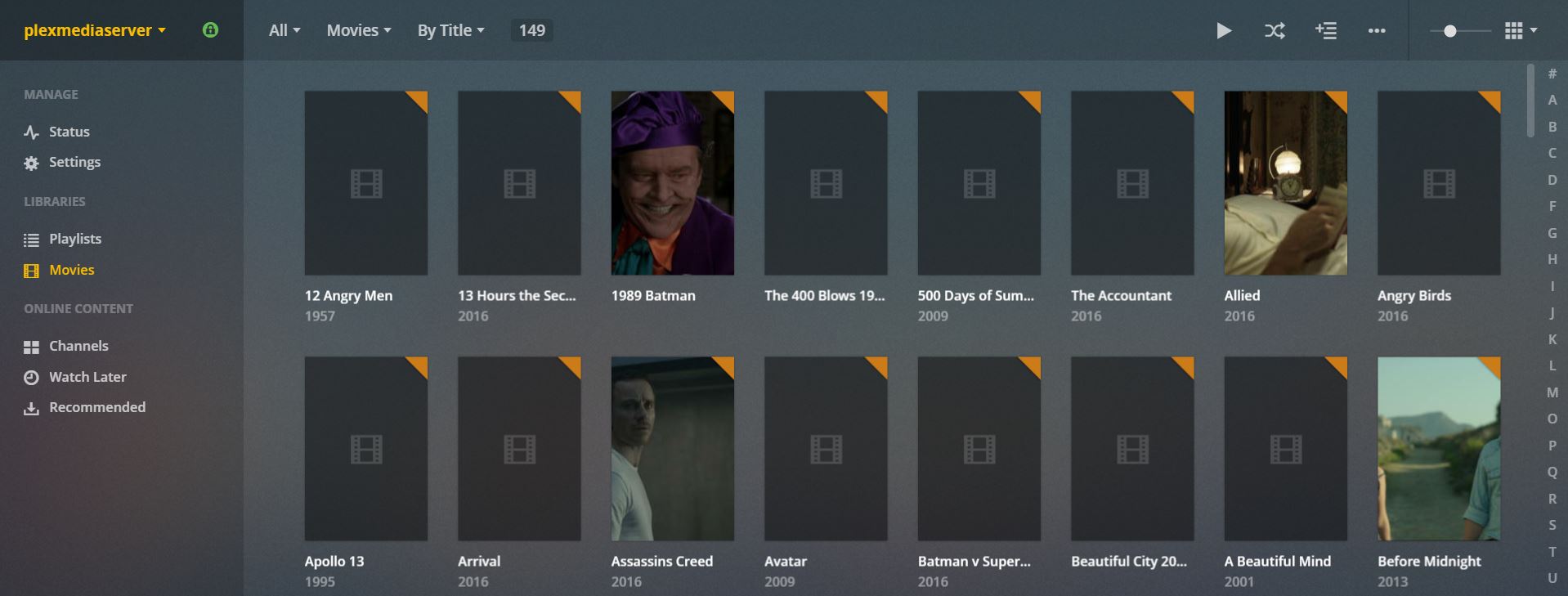Open the grid view mode dropdown

click(1521, 30)
